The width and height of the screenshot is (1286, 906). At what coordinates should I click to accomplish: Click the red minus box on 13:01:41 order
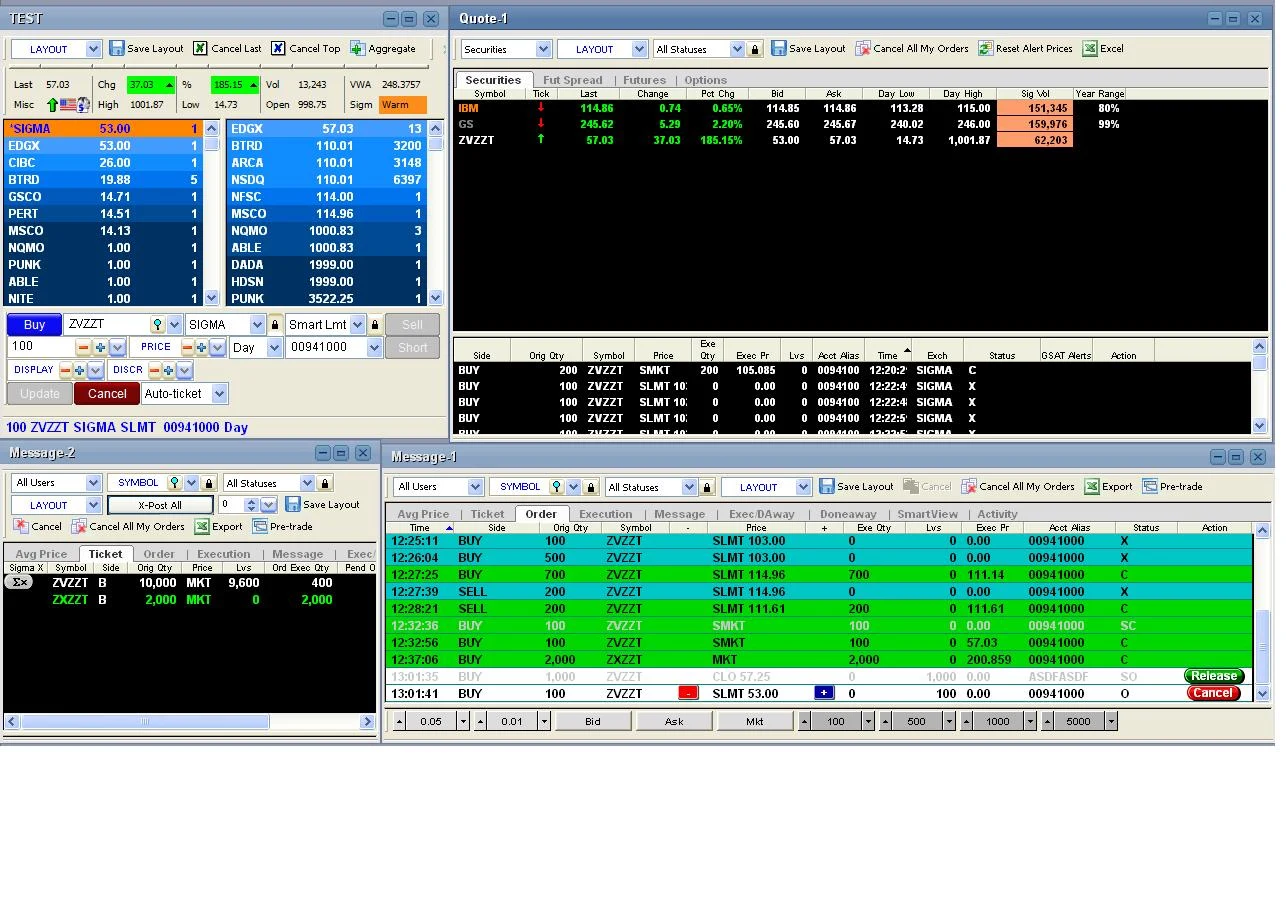pos(688,693)
